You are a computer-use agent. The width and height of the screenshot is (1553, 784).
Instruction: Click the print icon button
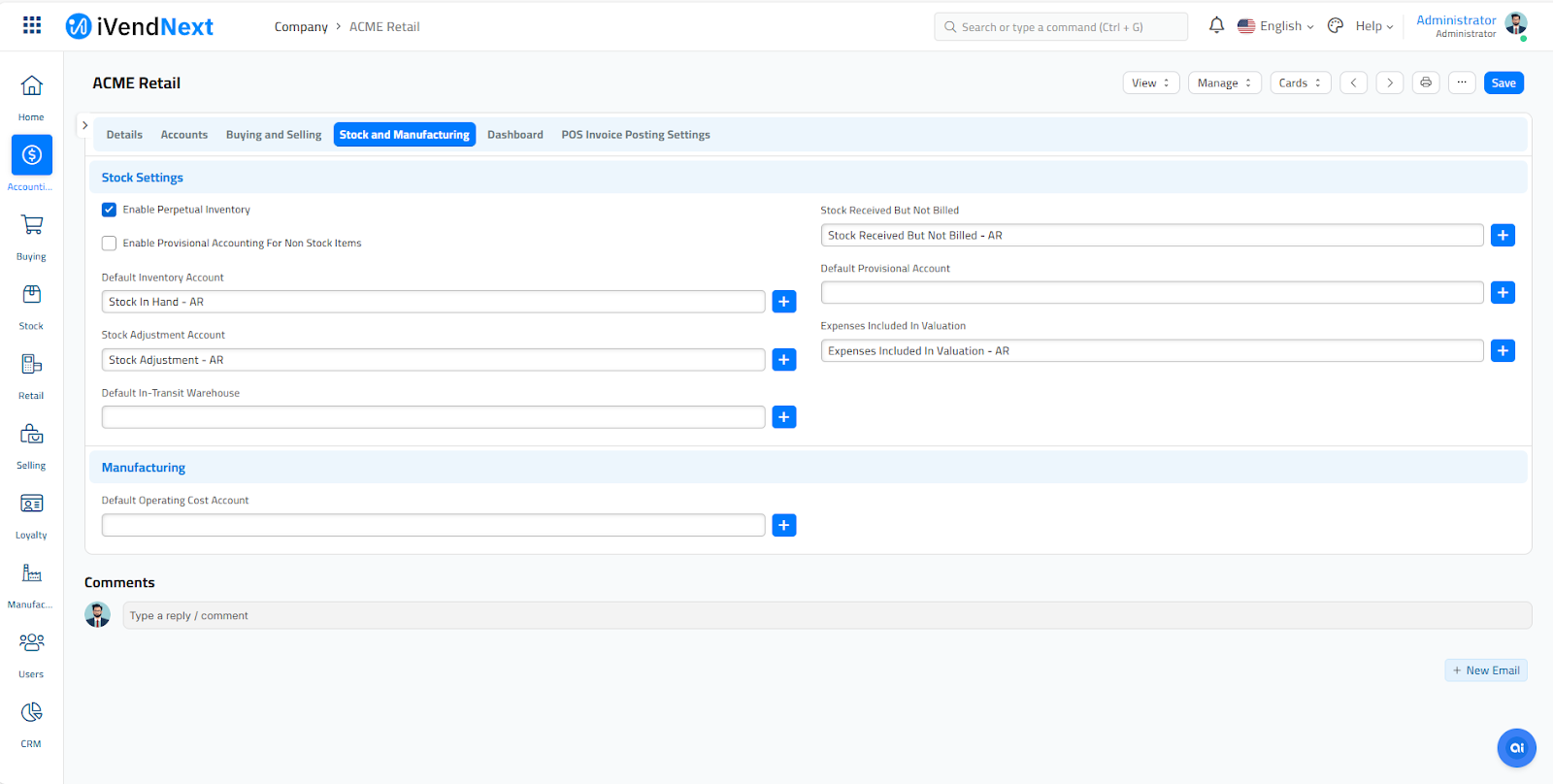[x=1425, y=83]
